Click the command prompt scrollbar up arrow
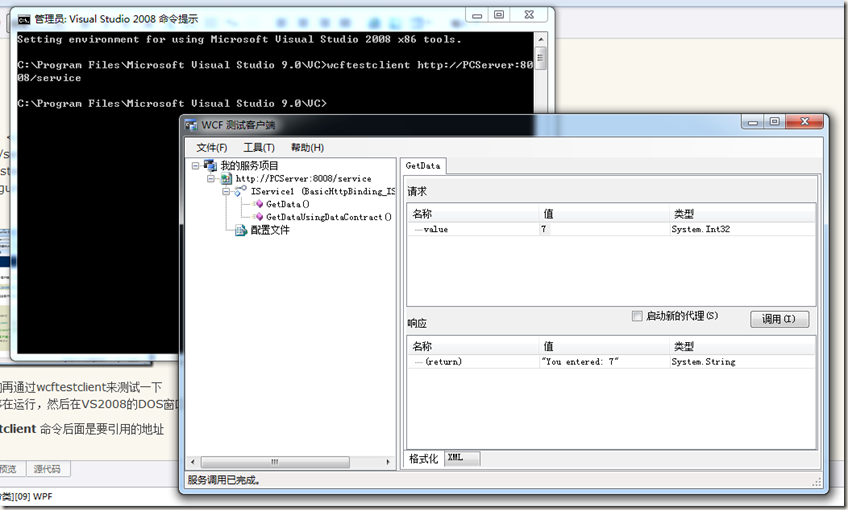This screenshot has height=510, width=848. pos(540,39)
